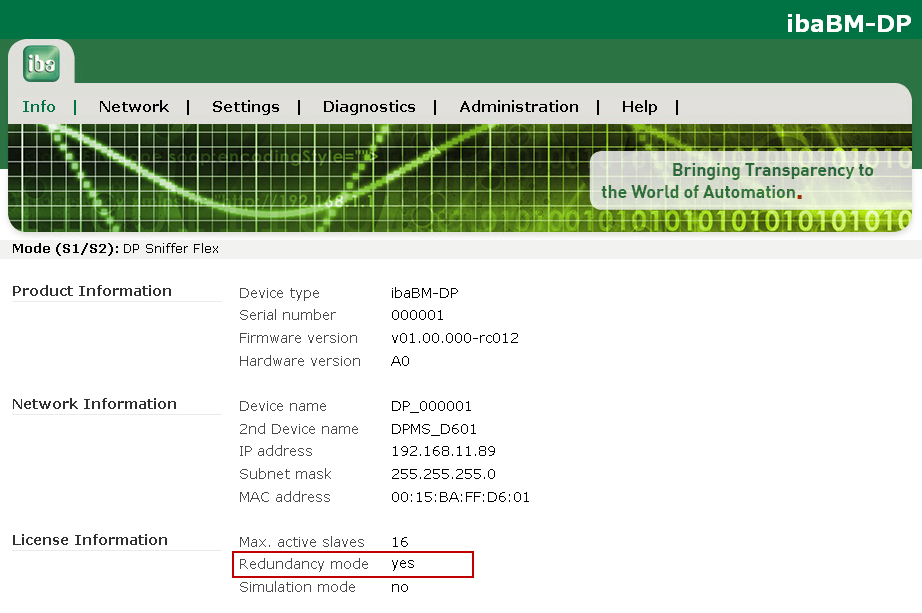
Task: Click the Simulation mode label
Action: pyautogui.click(x=297, y=587)
